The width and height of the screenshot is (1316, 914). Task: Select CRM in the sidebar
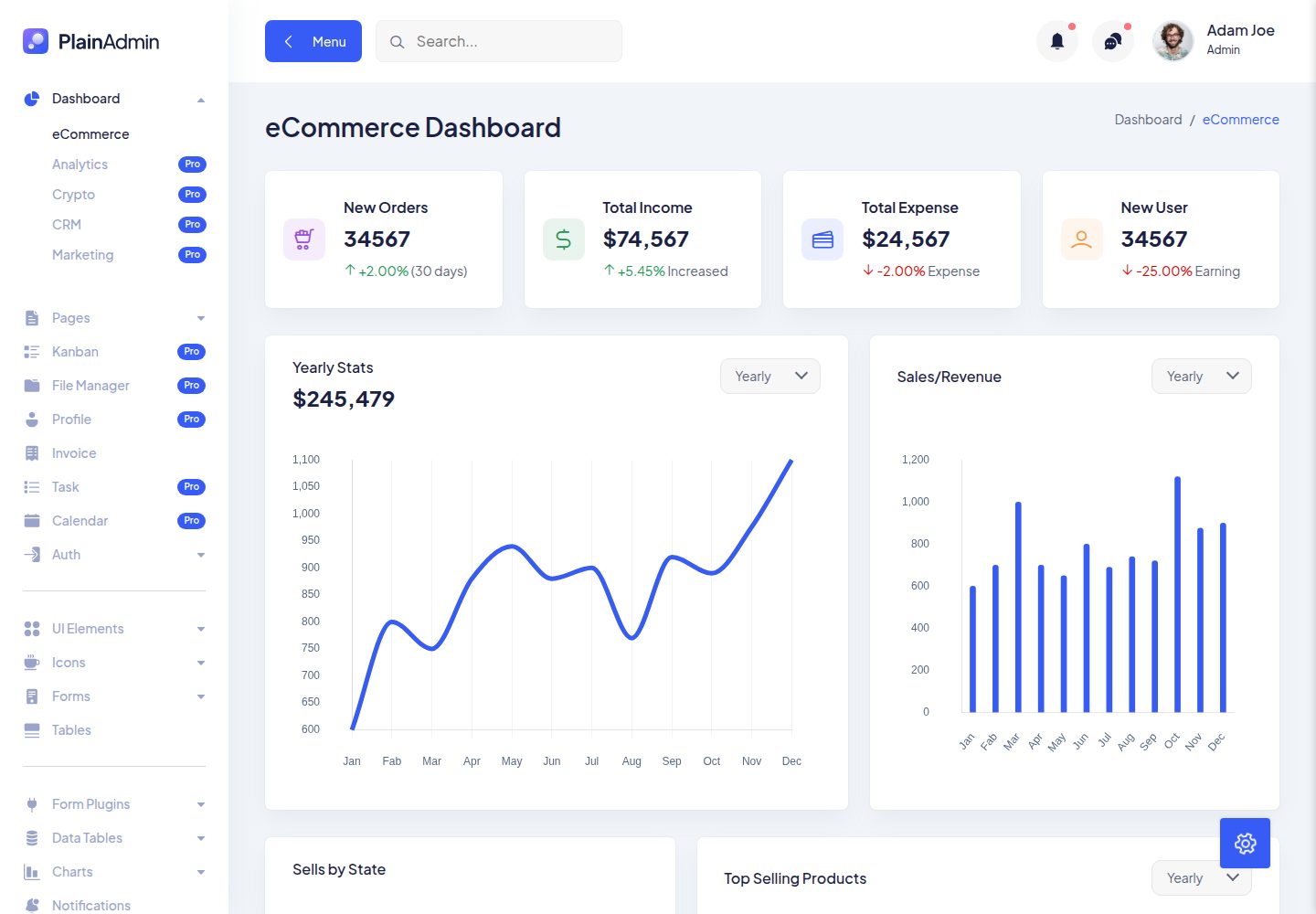(67, 225)
